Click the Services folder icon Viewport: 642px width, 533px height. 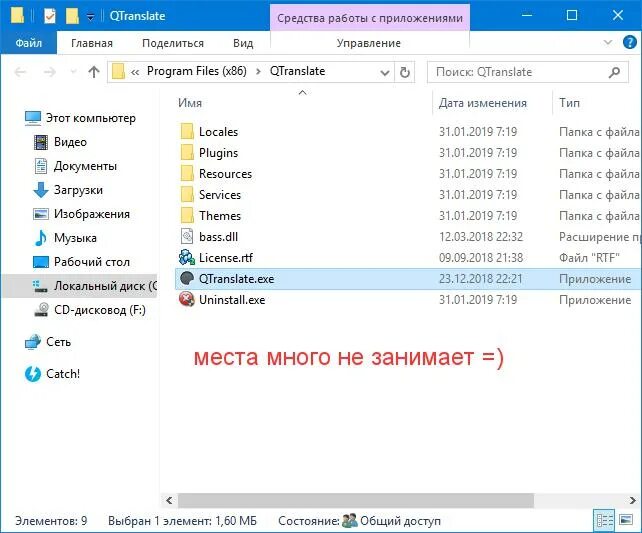(187, 195)
